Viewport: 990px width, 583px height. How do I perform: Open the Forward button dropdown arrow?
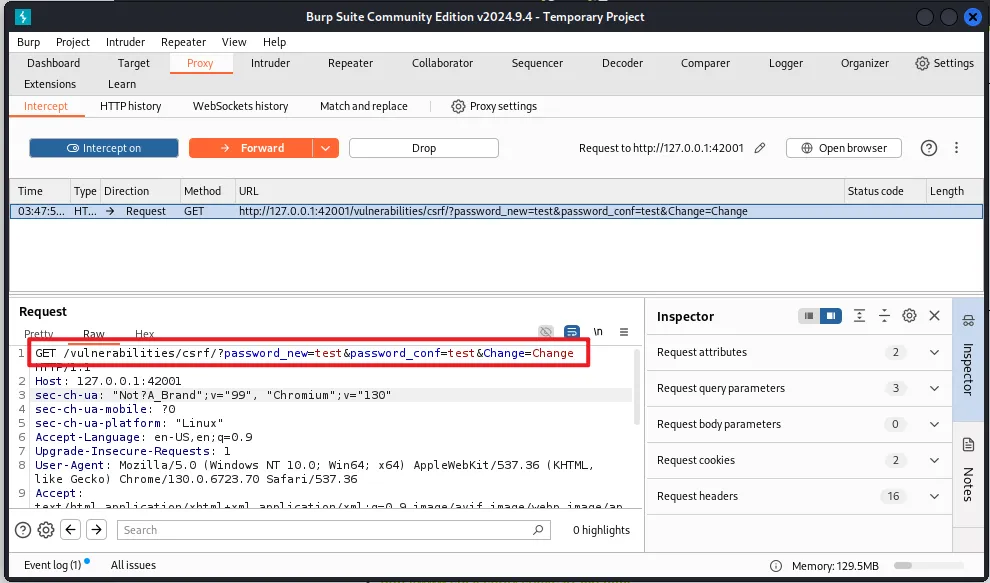[326, 148]
